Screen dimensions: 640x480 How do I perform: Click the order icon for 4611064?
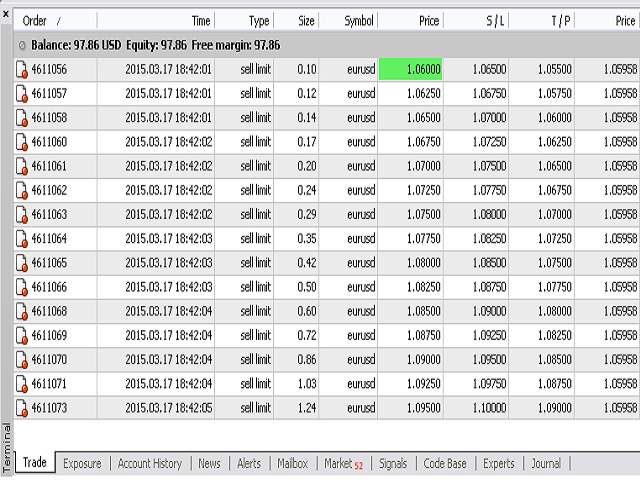[x=22, y=238]
